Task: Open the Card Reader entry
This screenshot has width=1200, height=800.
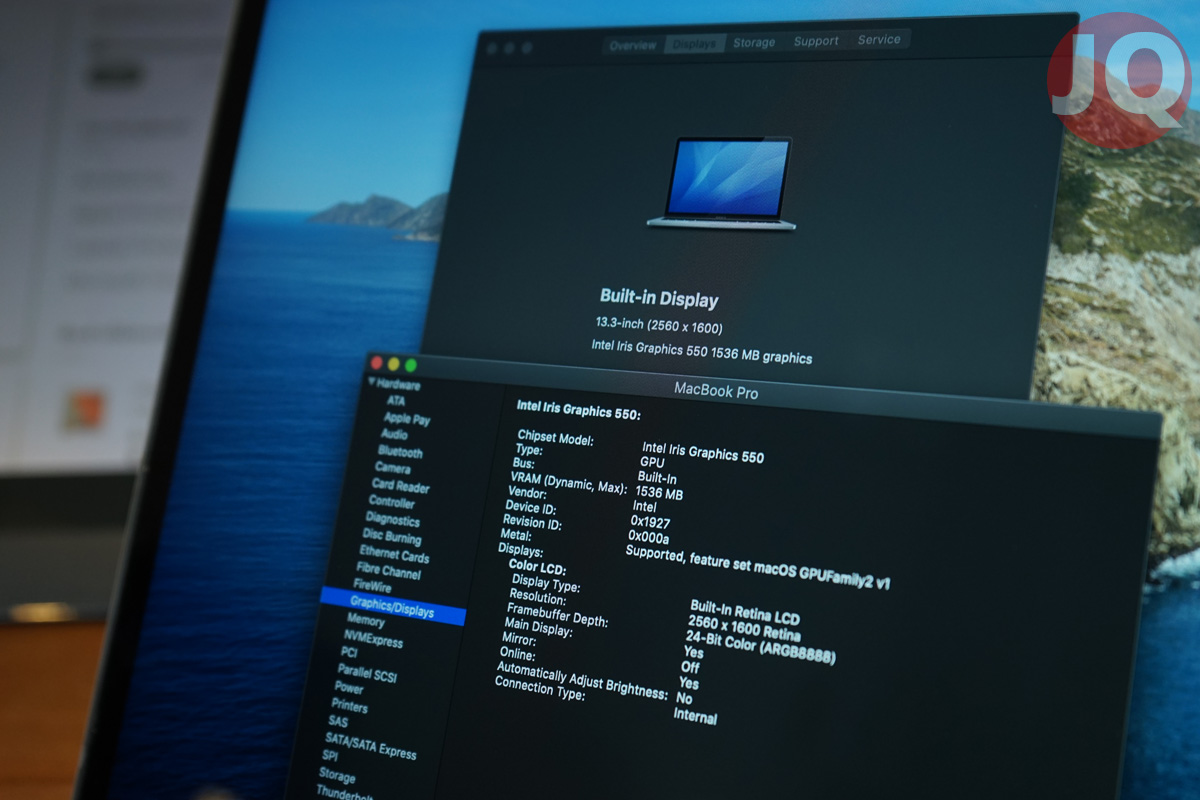Action: click(401, 486)
